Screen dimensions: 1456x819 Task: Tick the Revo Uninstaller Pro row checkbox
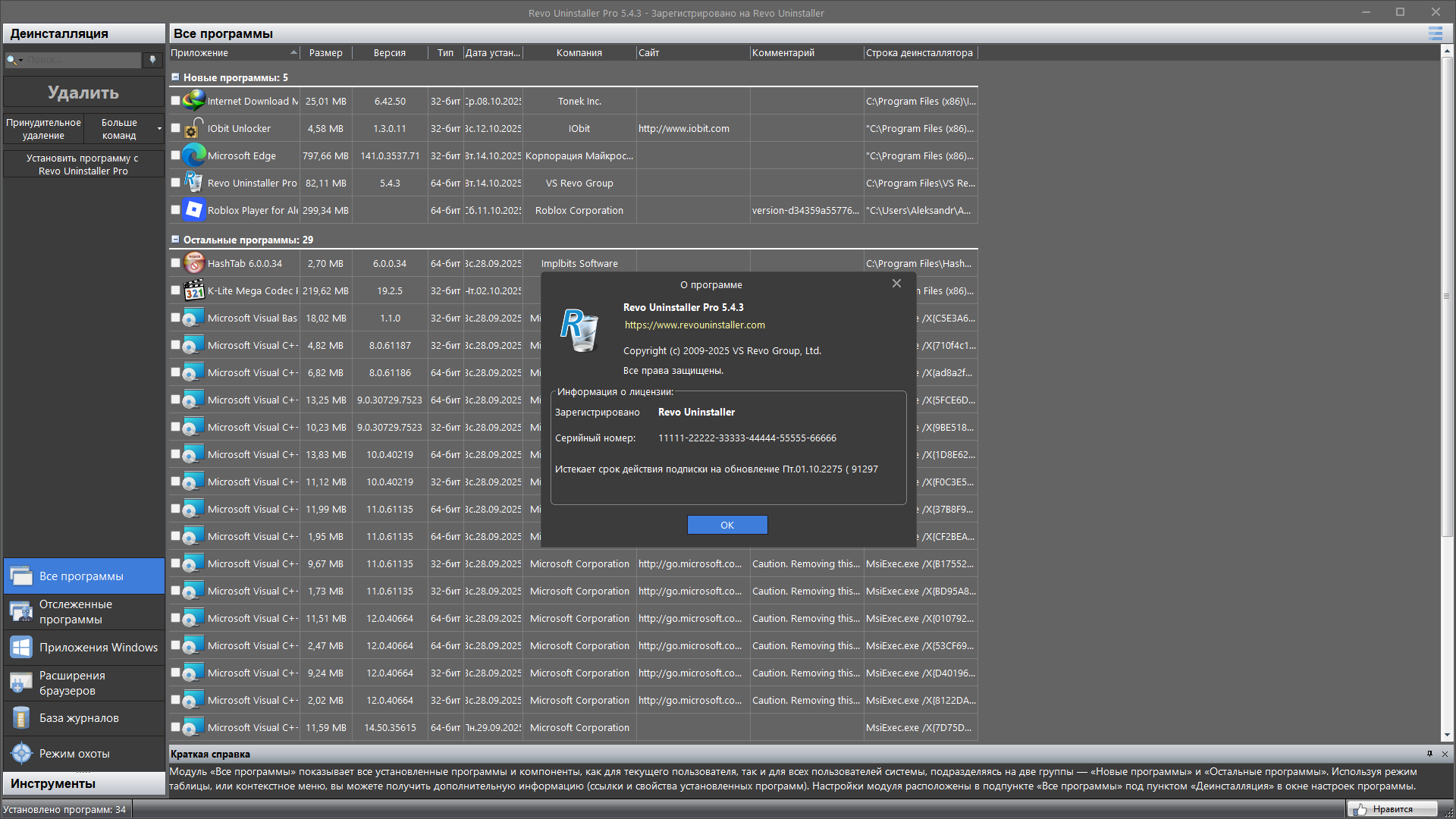[x=176, y=183]
